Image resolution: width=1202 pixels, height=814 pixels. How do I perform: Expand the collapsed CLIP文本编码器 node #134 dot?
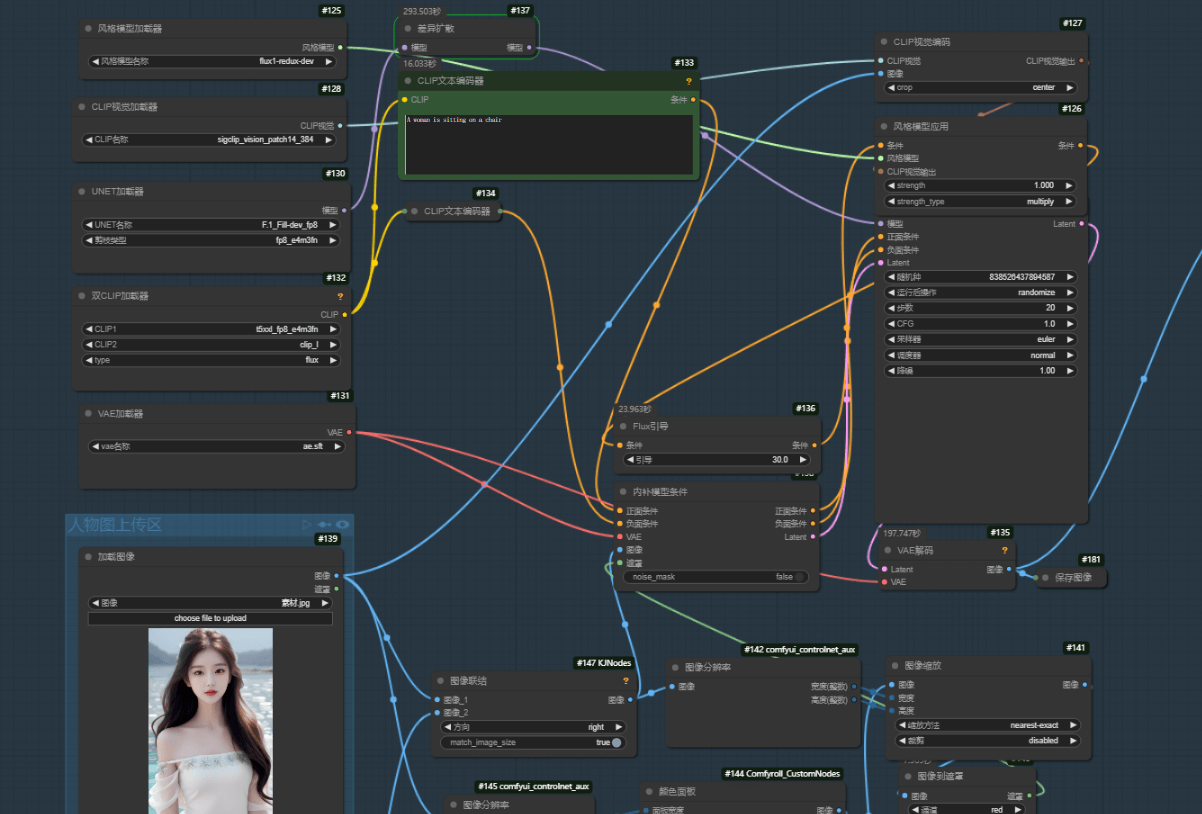415,211
